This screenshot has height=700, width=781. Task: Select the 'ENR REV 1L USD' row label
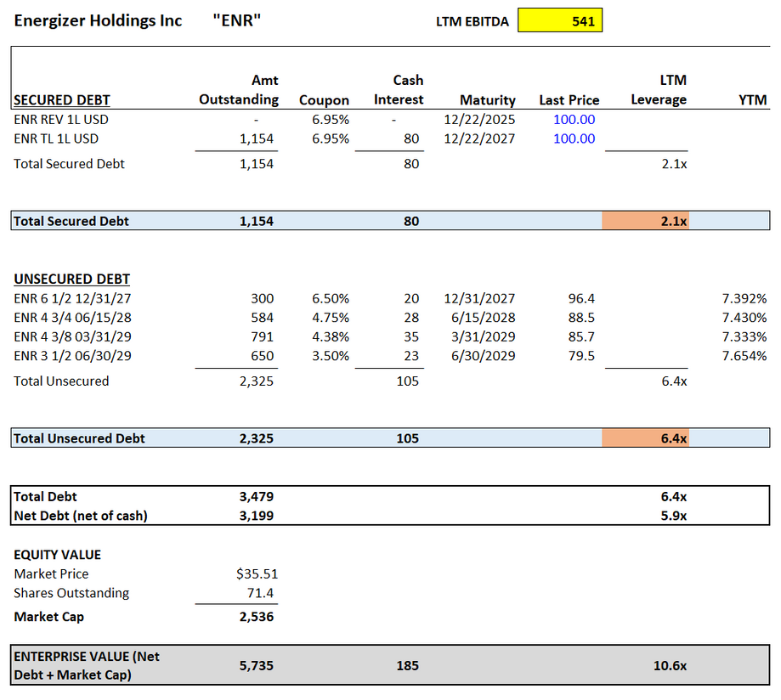click(x=61, y=120)
